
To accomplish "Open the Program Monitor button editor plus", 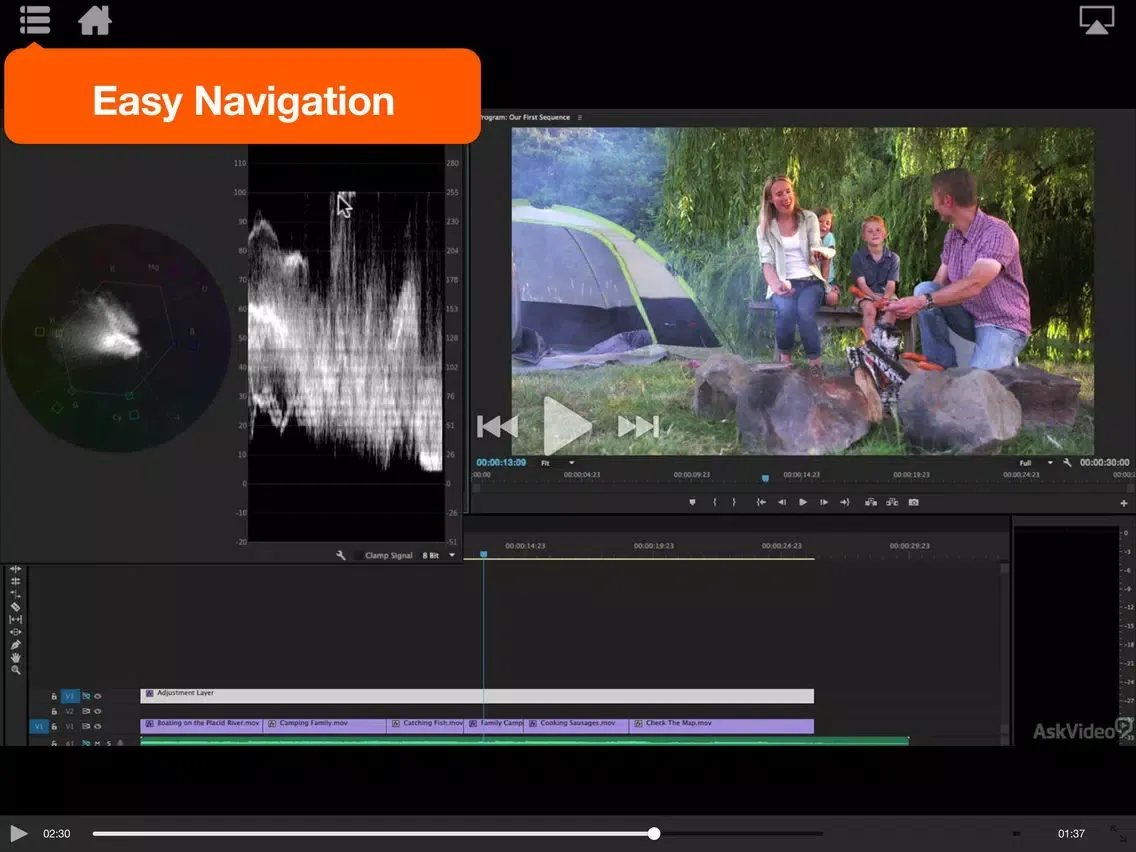I will point(1124,503).
